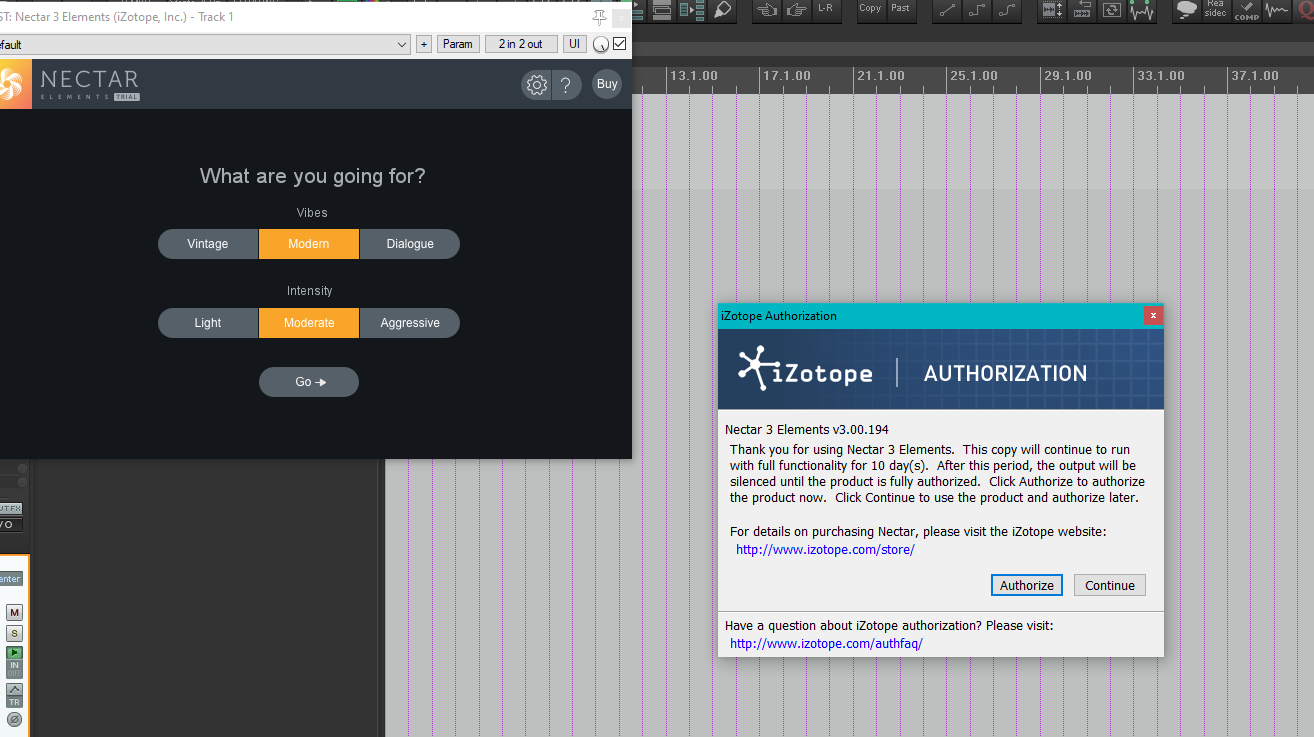Click the stacked tracks toolbar icon

(662, 10)
